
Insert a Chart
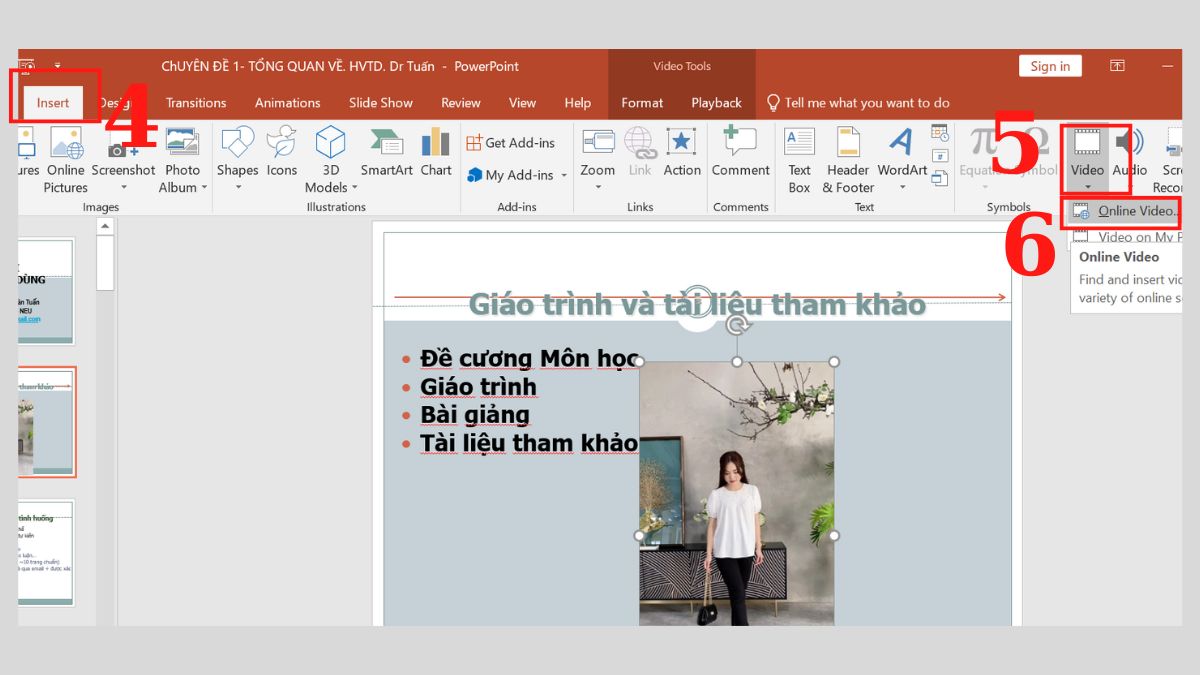pyautogui.click(x=436, y=157)
